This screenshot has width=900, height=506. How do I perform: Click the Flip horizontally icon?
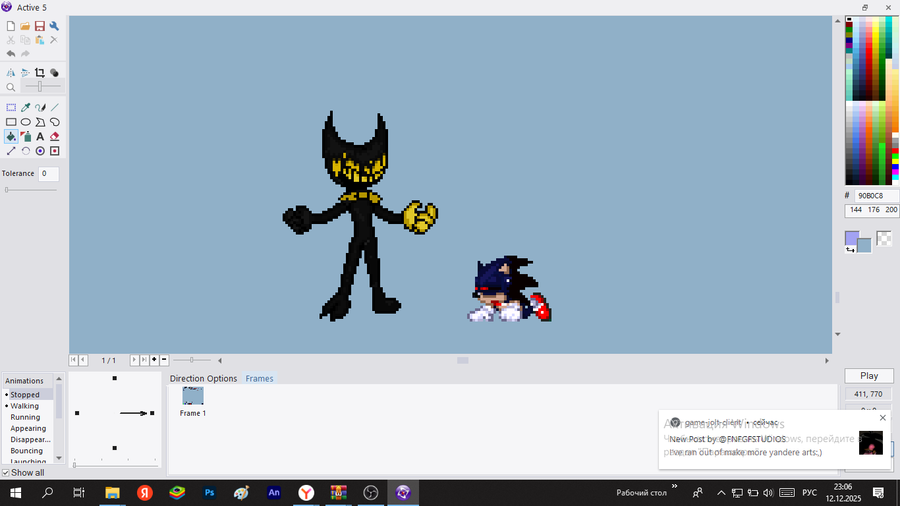tap(11, 73)
